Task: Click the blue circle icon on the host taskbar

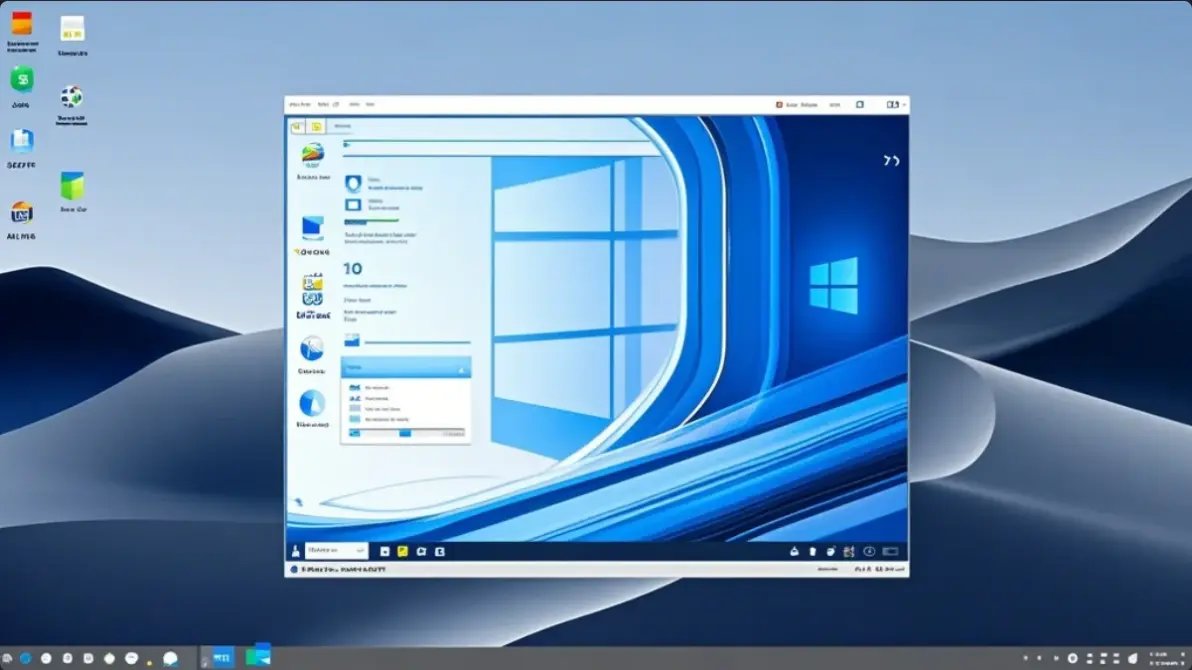Action: click(26, 659)
